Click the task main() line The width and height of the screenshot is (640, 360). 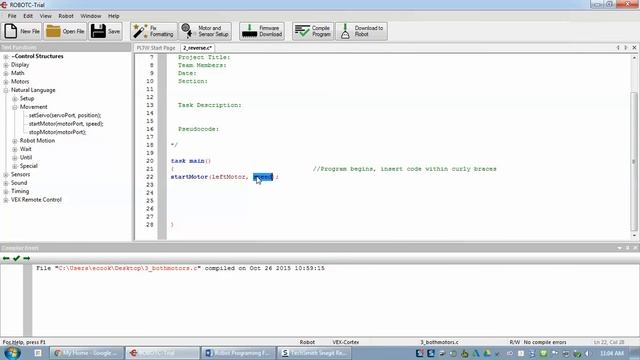point(191,161)
